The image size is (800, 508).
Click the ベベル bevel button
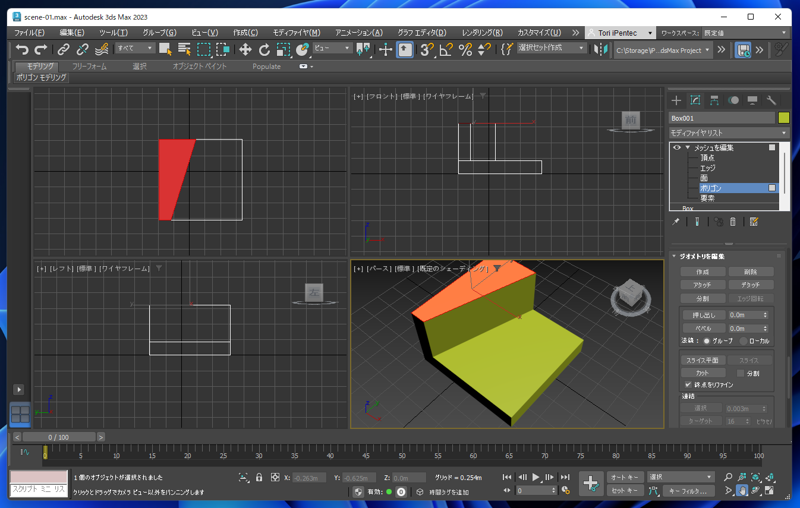click(x=703, y=328)
